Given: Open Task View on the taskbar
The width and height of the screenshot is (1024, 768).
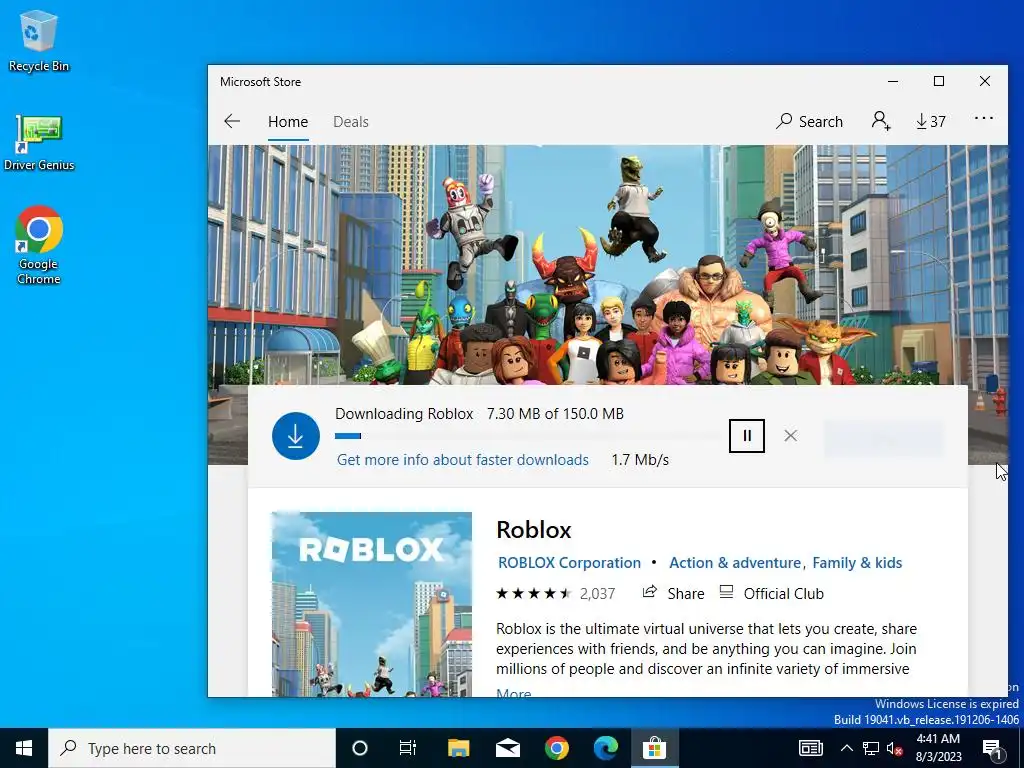Looking at the screenshot, I should [x=408, y=748].
